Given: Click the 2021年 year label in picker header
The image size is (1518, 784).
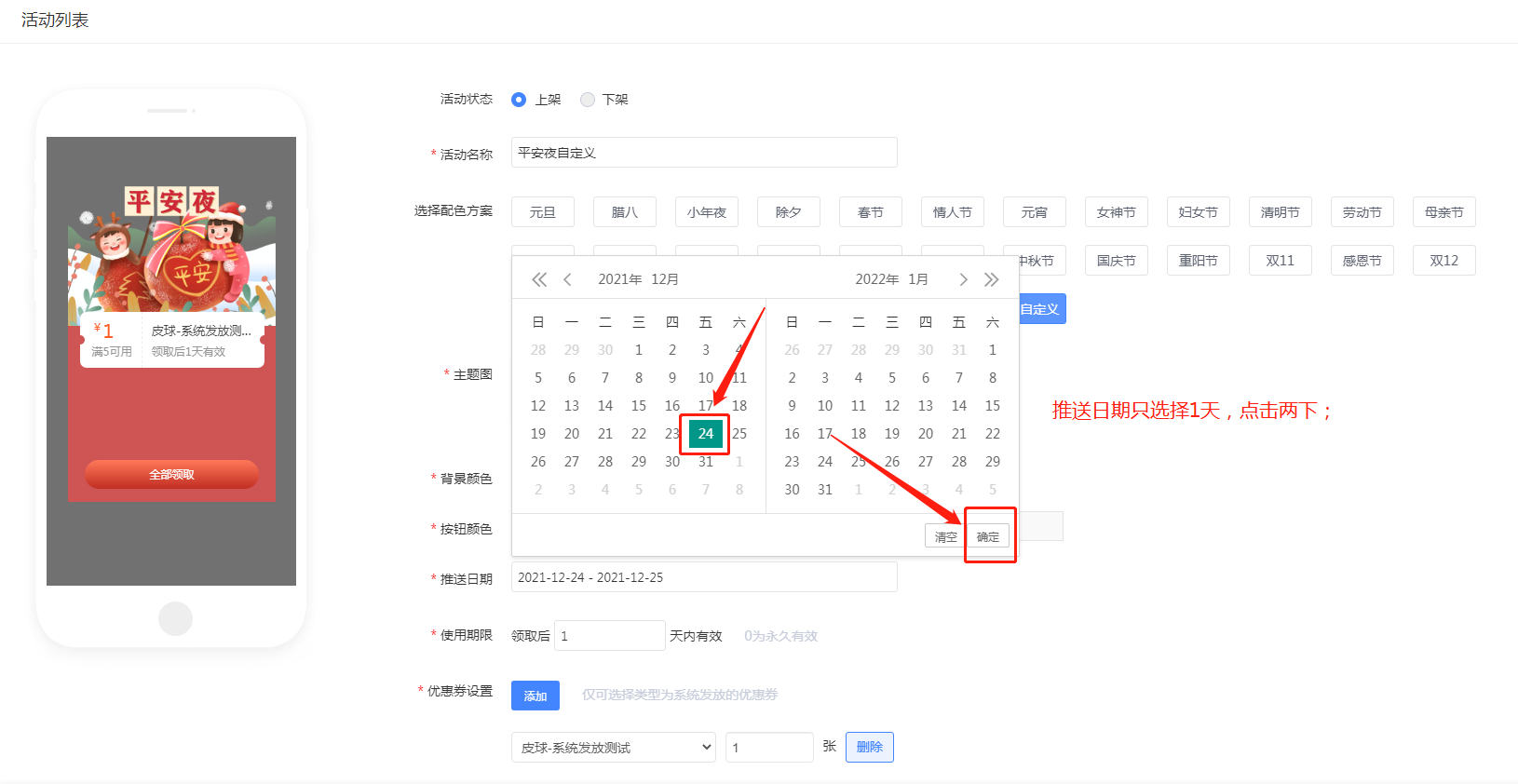Looking at the screenshot, I should [620, 279].
